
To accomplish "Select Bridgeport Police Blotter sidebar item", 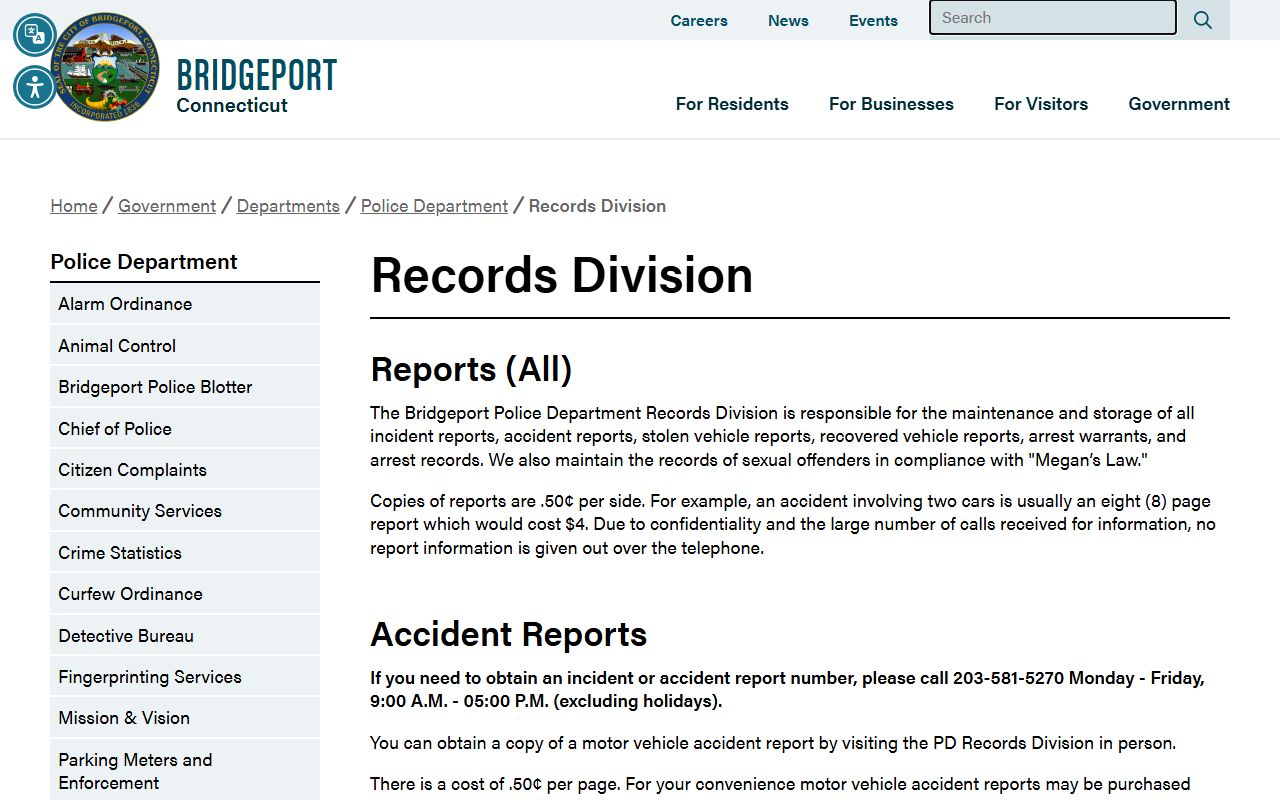I will [155, 387].
